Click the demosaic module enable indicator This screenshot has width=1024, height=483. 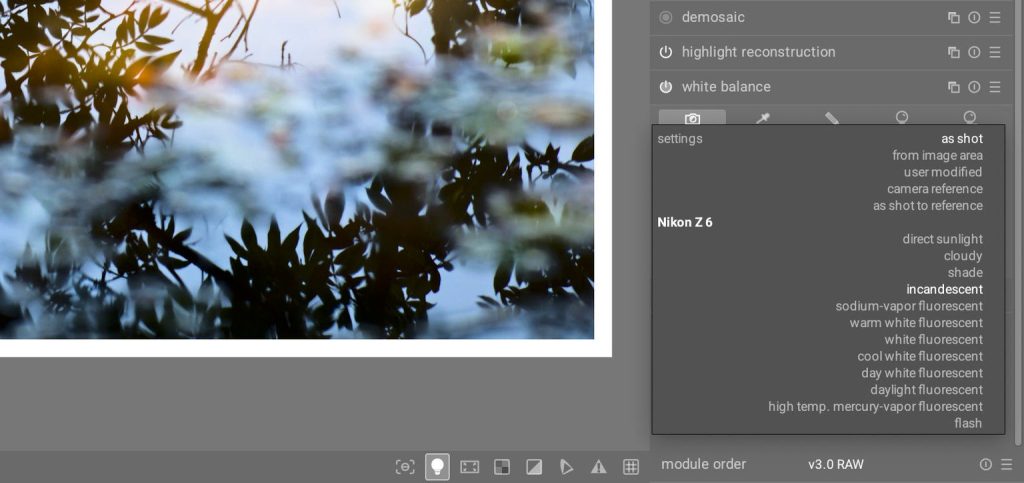point(666,17)
